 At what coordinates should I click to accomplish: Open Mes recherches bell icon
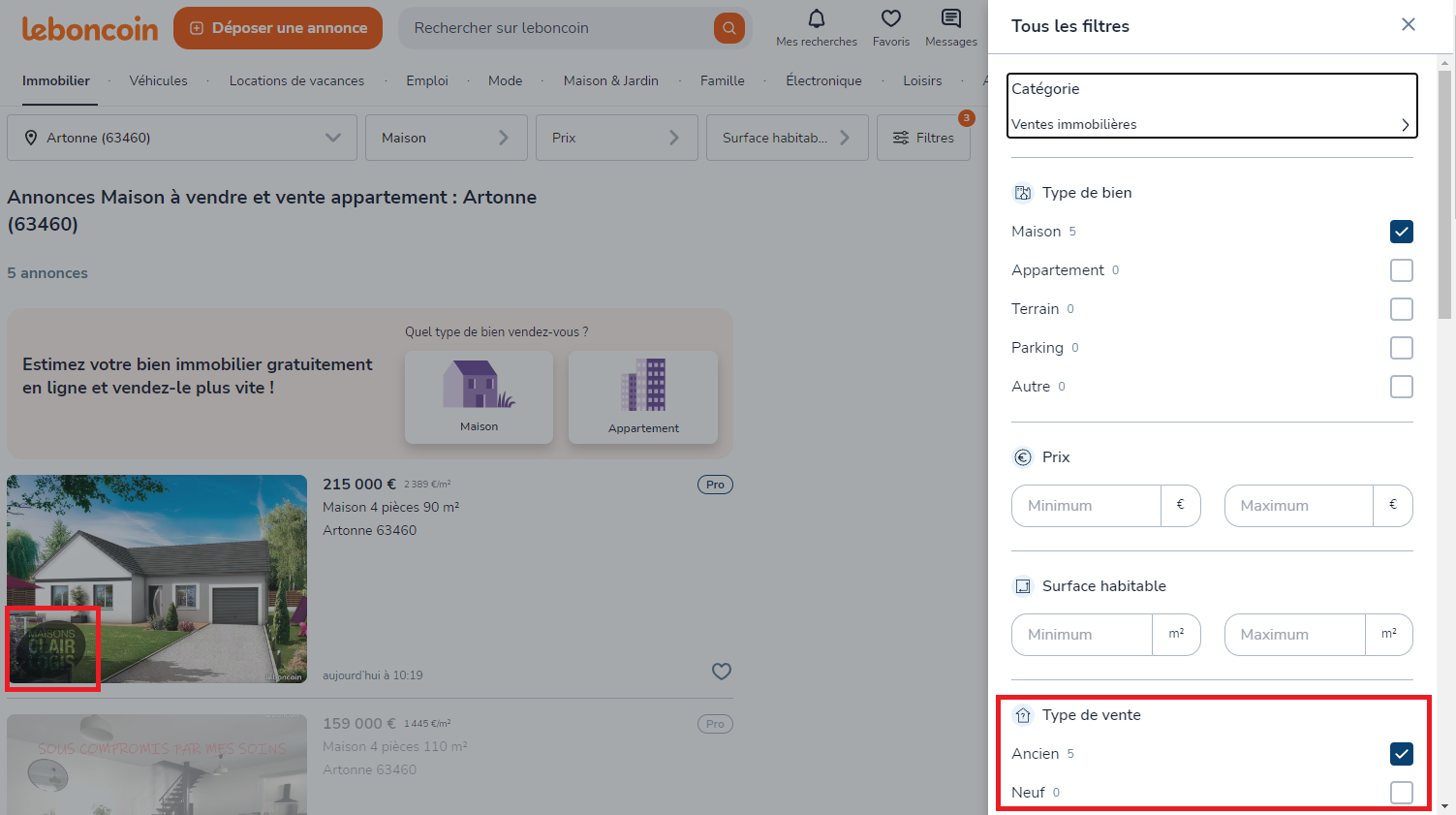(x=817, y=19)
